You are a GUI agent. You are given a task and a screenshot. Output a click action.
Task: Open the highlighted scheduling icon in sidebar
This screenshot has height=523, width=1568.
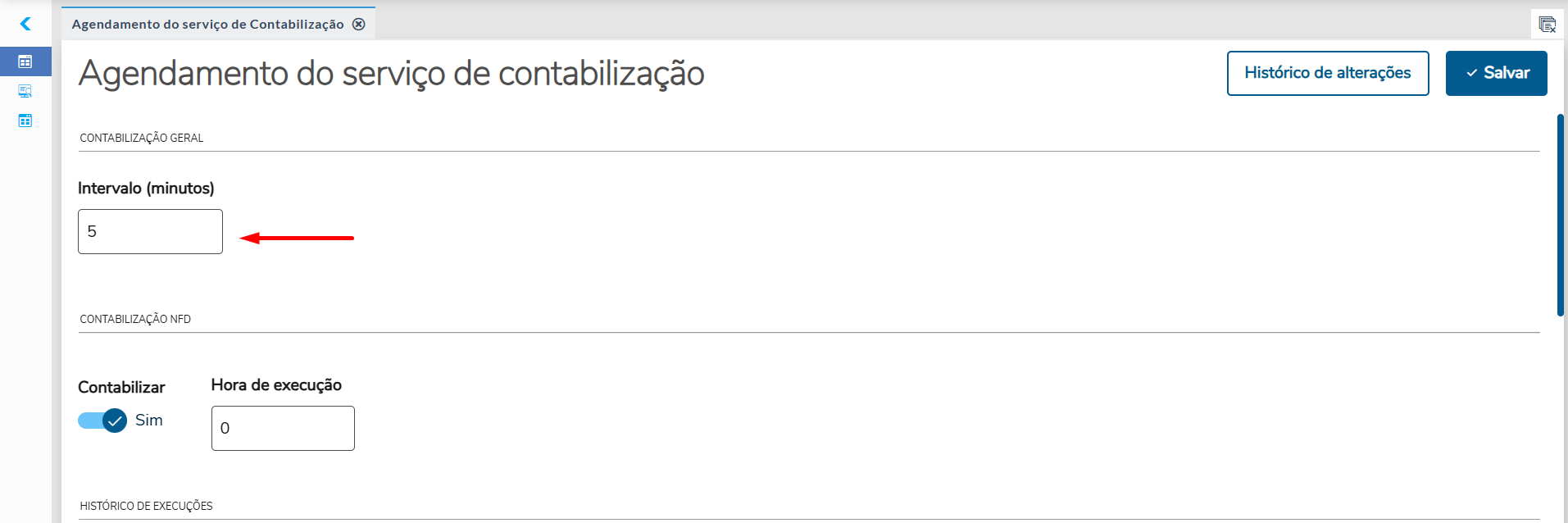tap(25, 61)
